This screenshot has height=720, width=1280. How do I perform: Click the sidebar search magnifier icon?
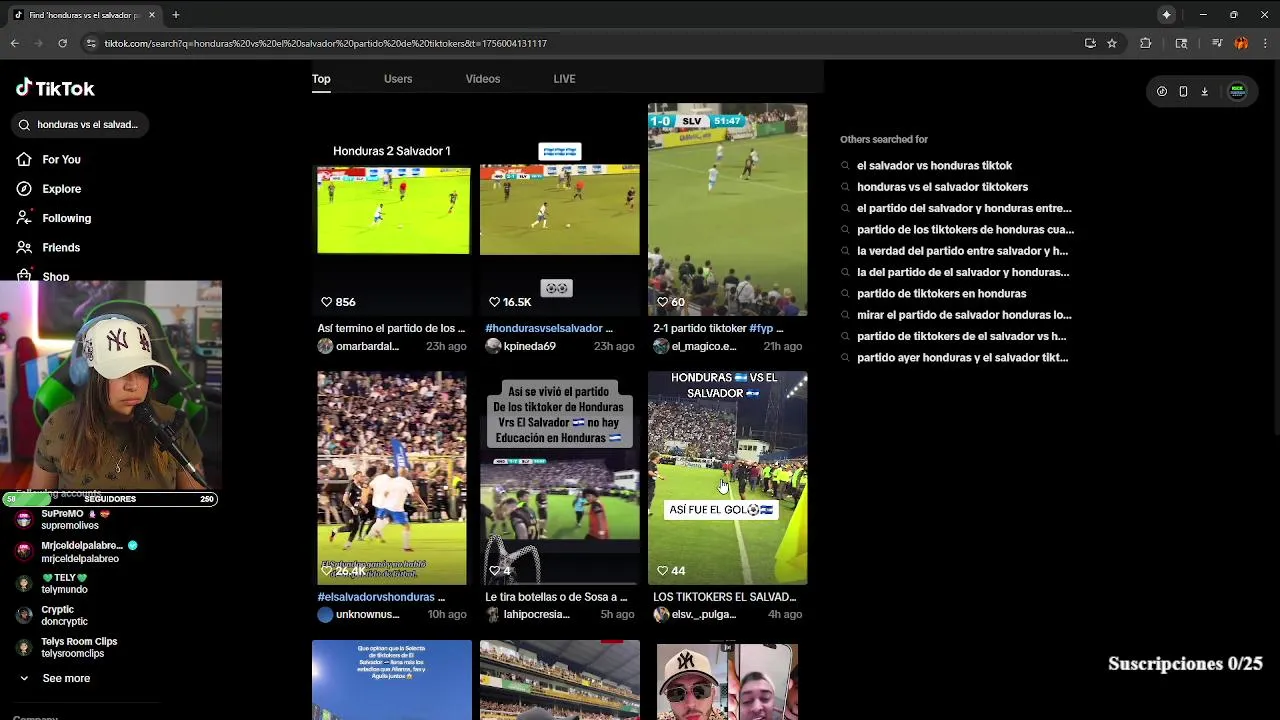click(24, 125)
